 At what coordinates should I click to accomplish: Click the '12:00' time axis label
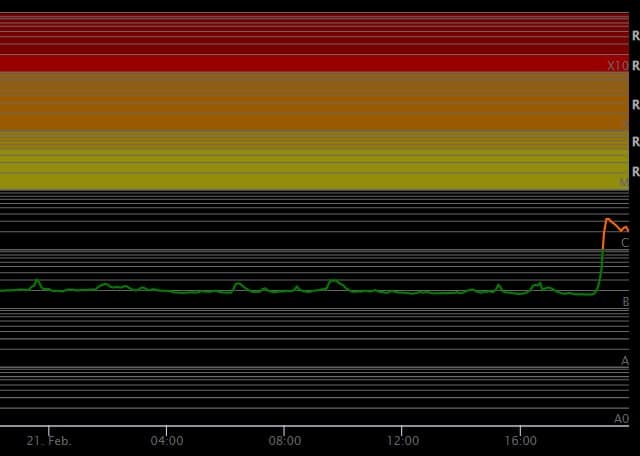(x=402, y=441)
